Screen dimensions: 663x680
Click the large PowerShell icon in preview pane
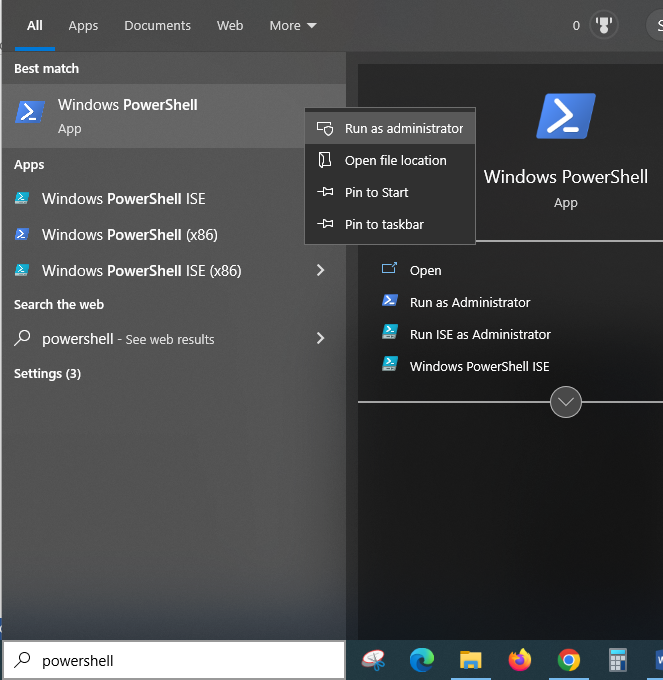click(x=566, y=116)
